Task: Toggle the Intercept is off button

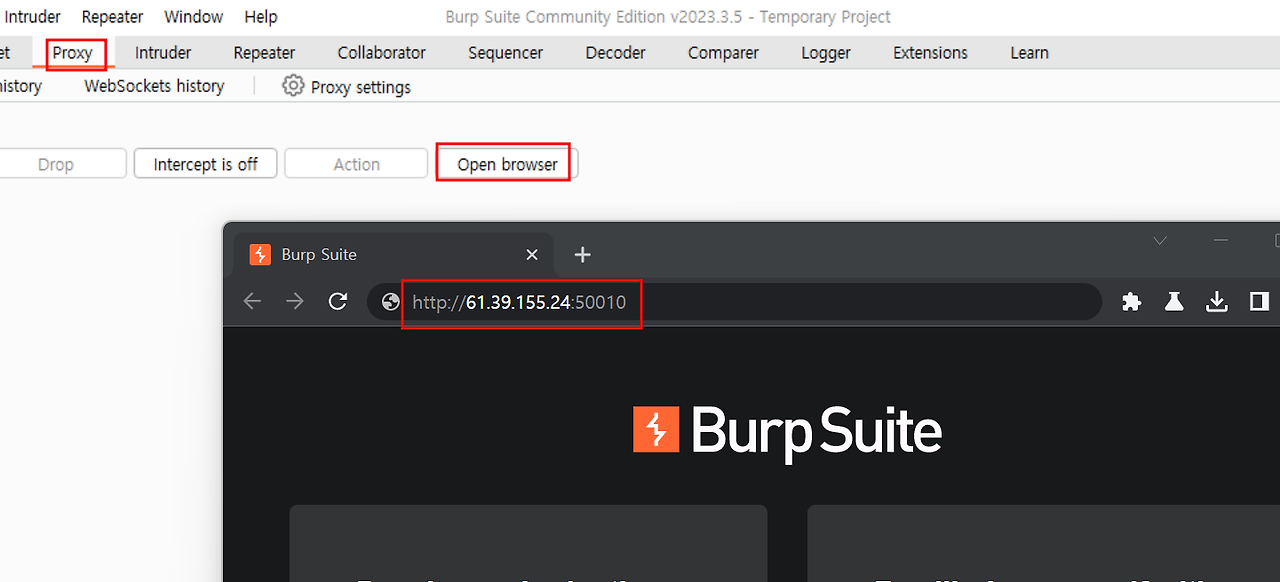Action: point(205,164)
